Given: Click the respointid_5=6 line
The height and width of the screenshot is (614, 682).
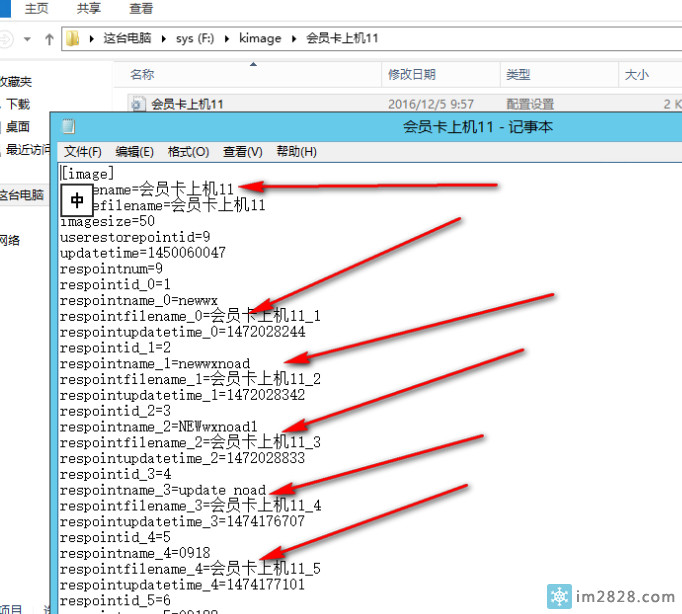Looking at the screenshot, I should [x=115, y=601].
